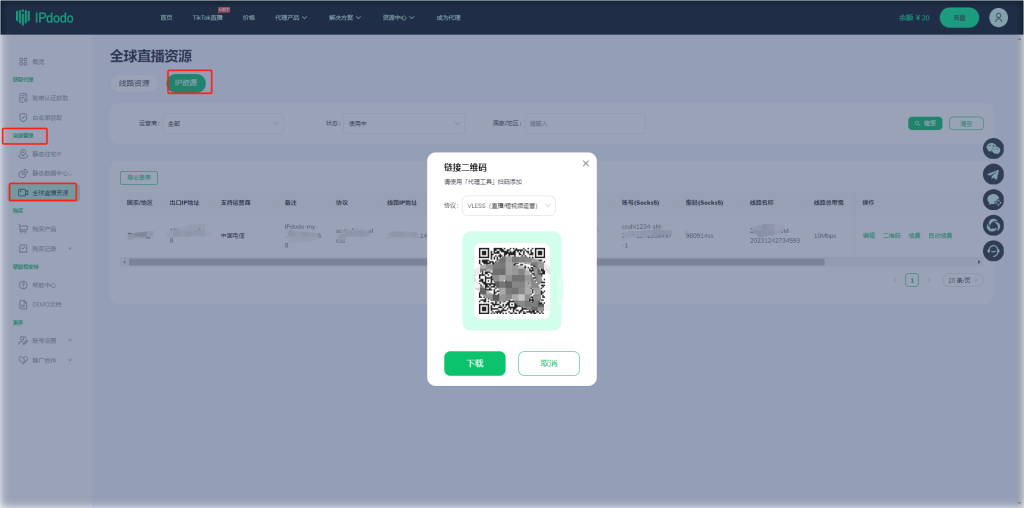Click the 10Mbps bandwidth cell
The height and width of the screenshot is (508, 1024).
(824, 235)
